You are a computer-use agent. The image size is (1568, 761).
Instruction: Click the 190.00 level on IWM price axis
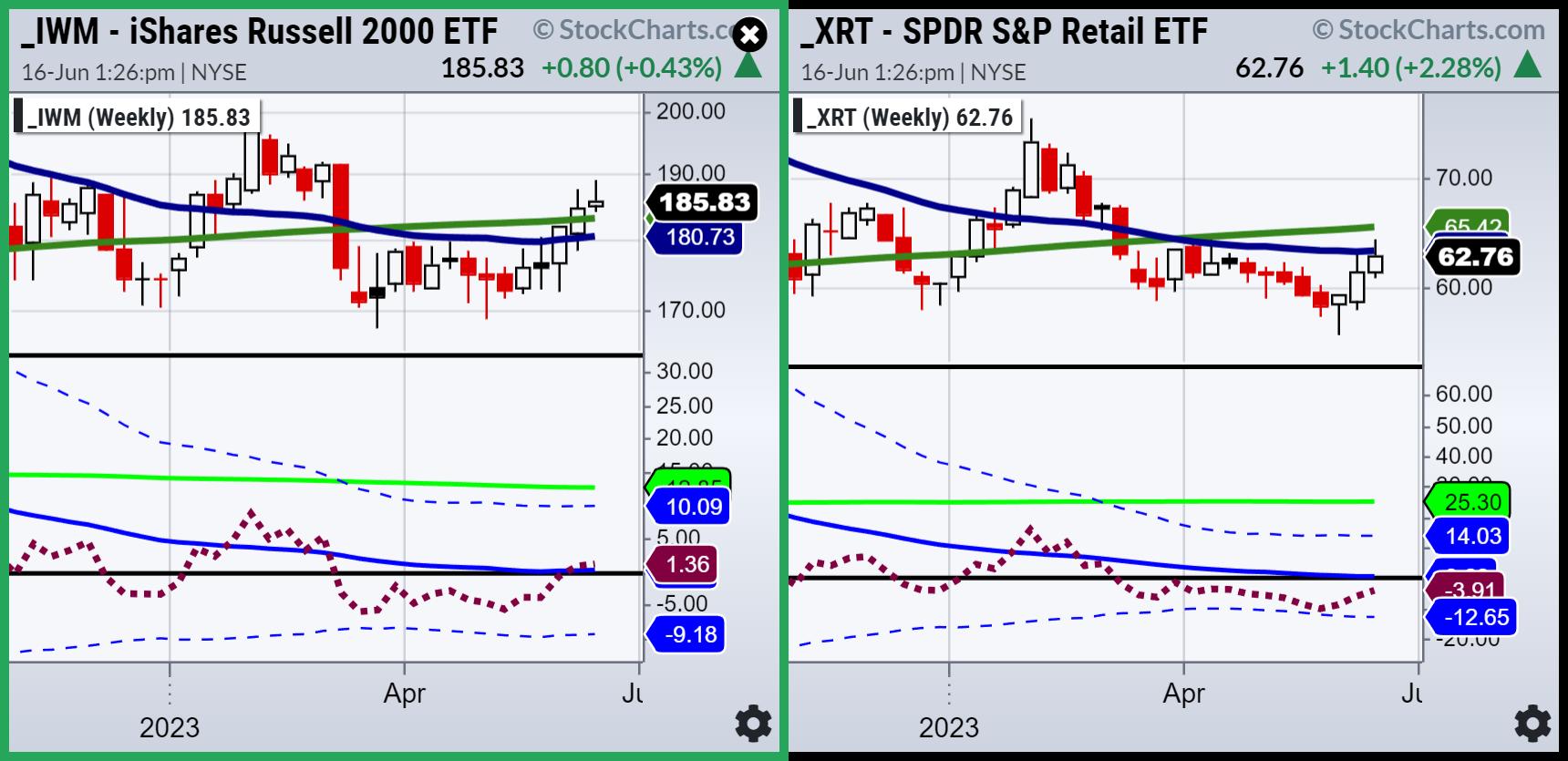point(691,173)
